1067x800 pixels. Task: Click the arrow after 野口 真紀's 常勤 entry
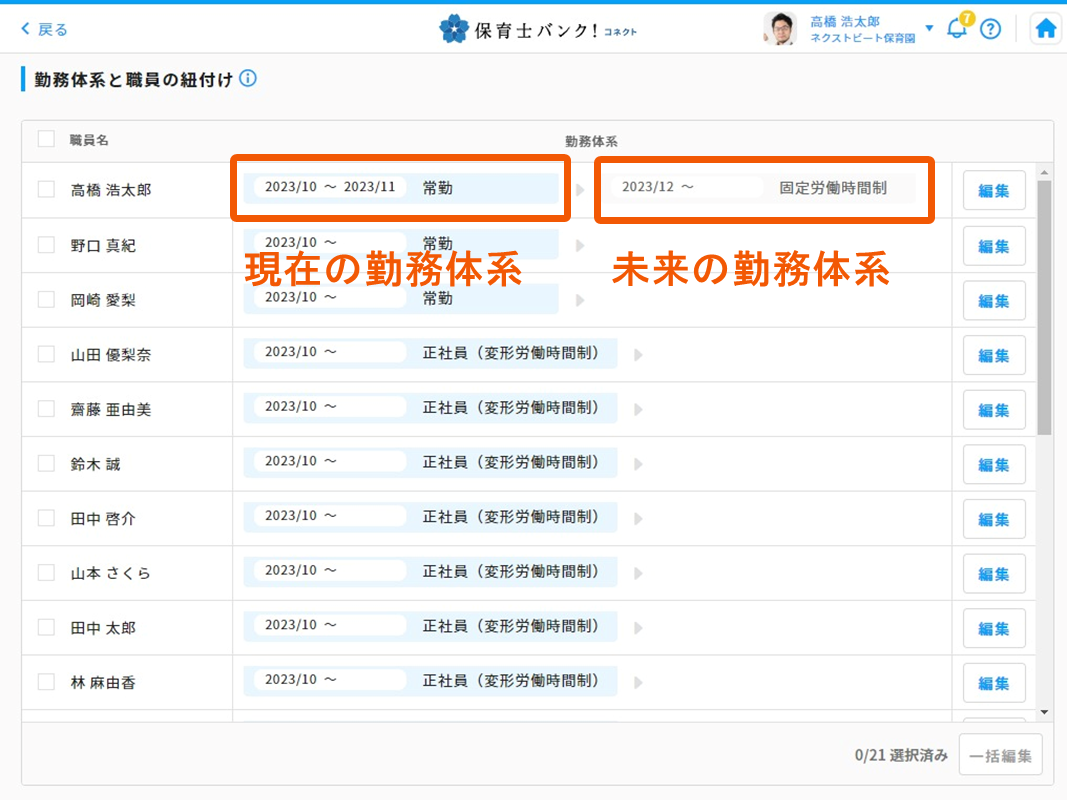pyautogui.click(x=579, y=245)
